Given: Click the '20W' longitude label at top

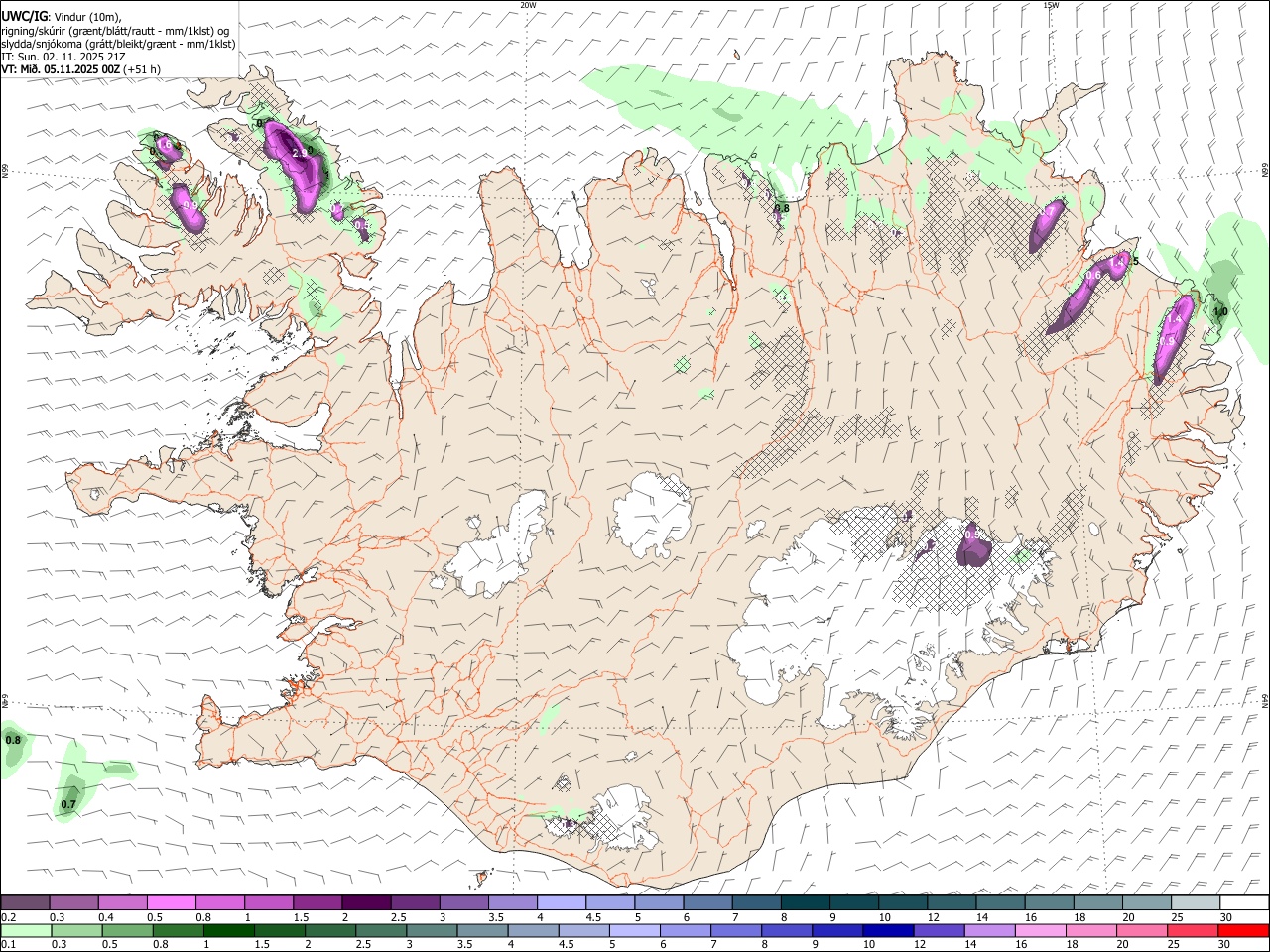Looking at the screenshot, I should (528, 5).
